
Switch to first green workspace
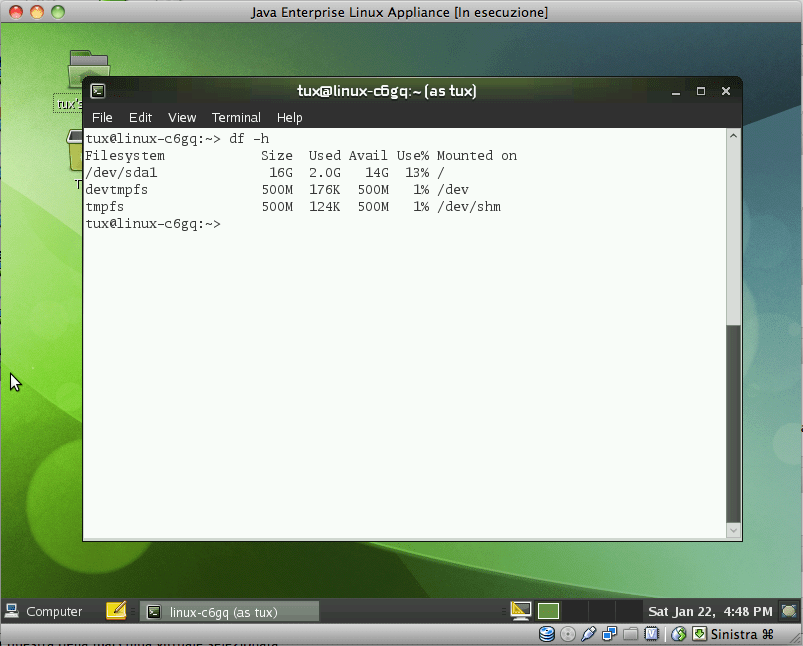click(548, 612)
